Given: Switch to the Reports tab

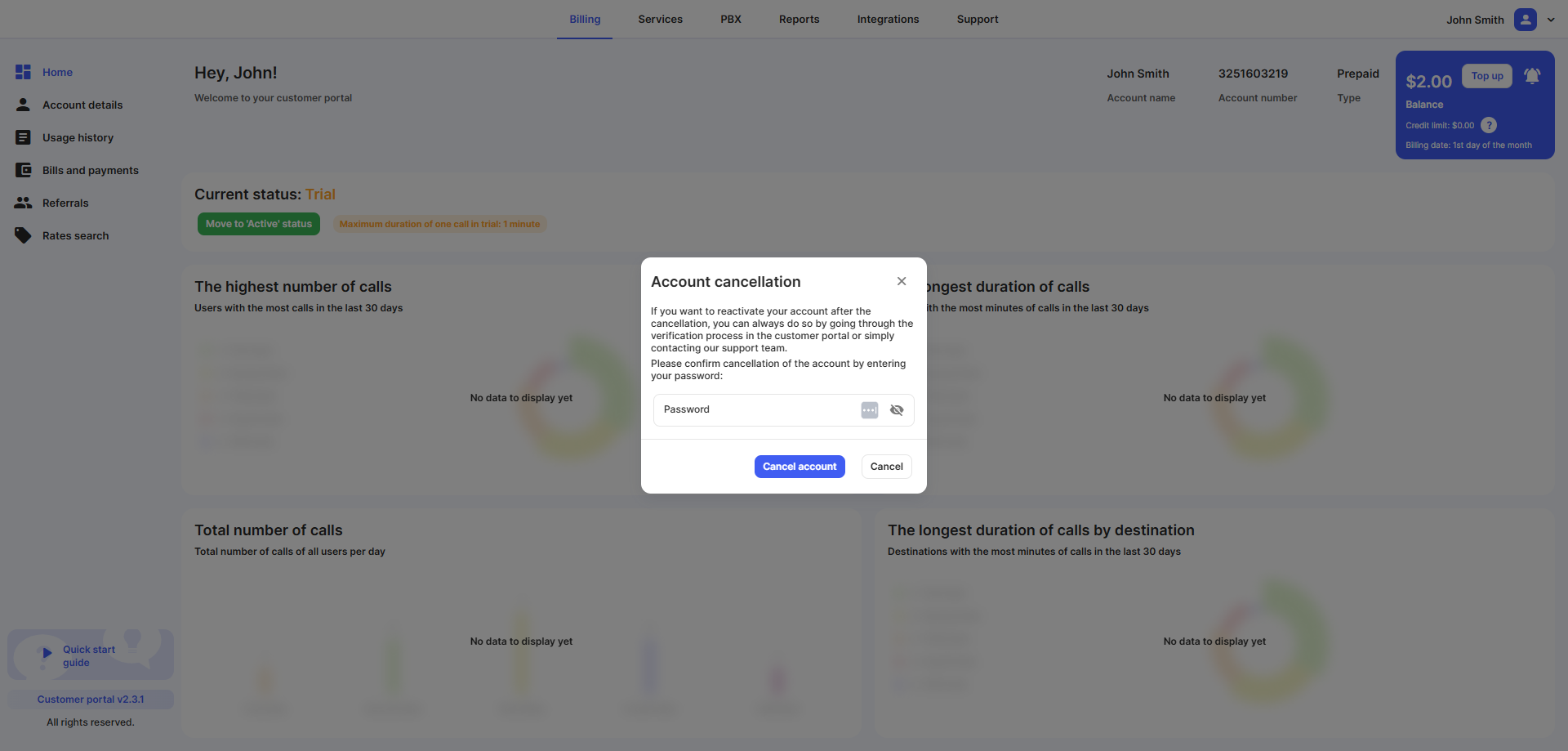Looking at the screenshot, I should [x=799, y=20].
